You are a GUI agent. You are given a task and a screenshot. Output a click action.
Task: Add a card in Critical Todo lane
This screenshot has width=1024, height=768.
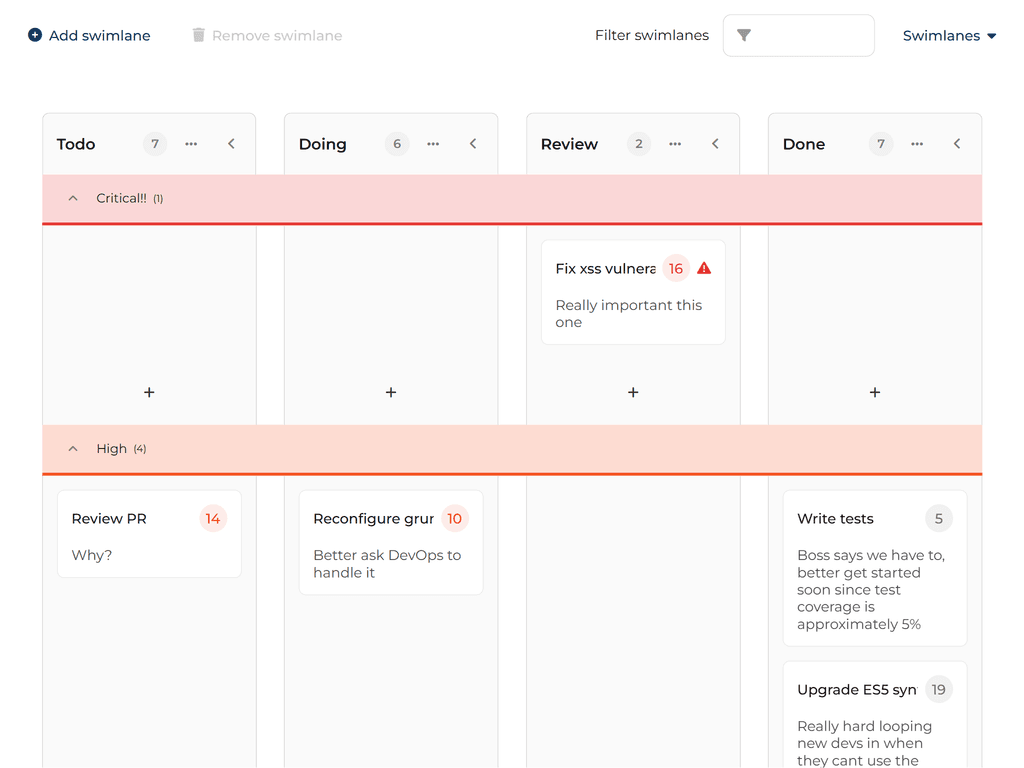point(149,393)
